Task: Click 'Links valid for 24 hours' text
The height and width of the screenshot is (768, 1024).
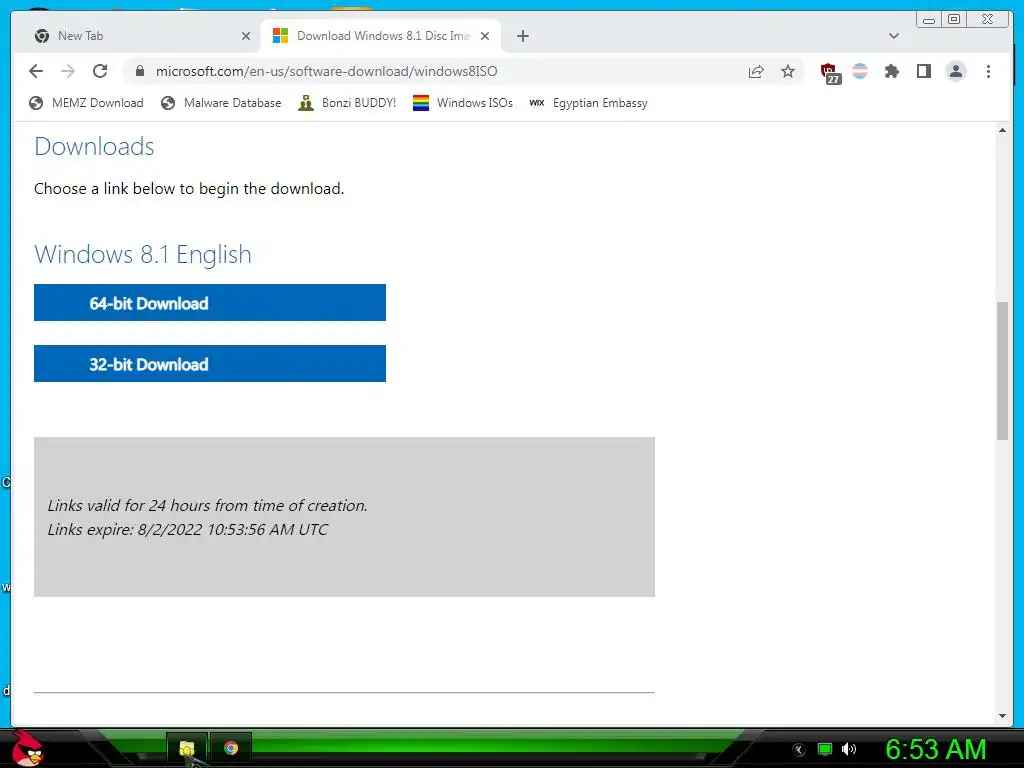Action: [207, 505]
